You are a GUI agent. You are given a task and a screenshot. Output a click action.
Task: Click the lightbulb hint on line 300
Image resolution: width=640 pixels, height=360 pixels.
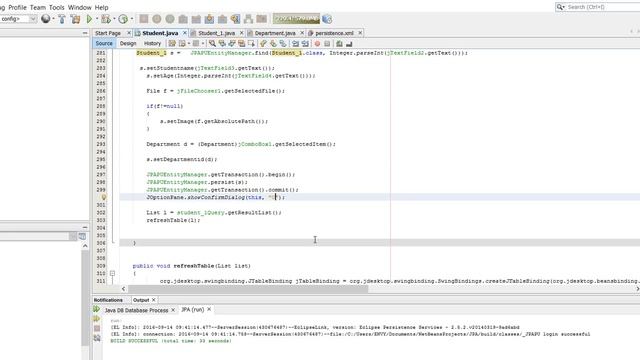point(104,197)
